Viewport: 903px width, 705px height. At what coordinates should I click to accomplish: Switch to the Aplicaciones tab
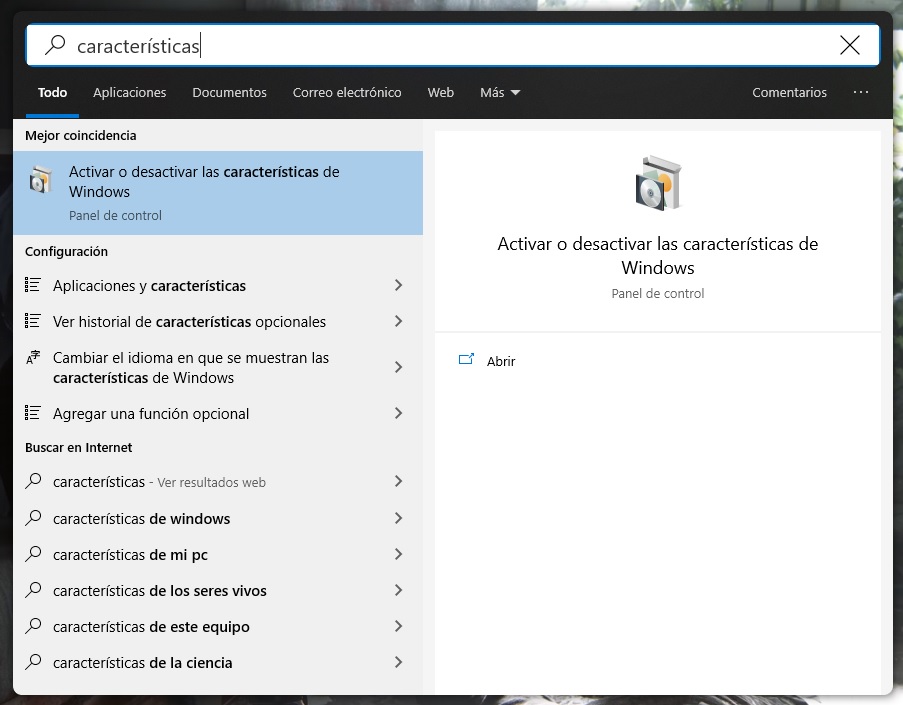[x=129, y=92]
